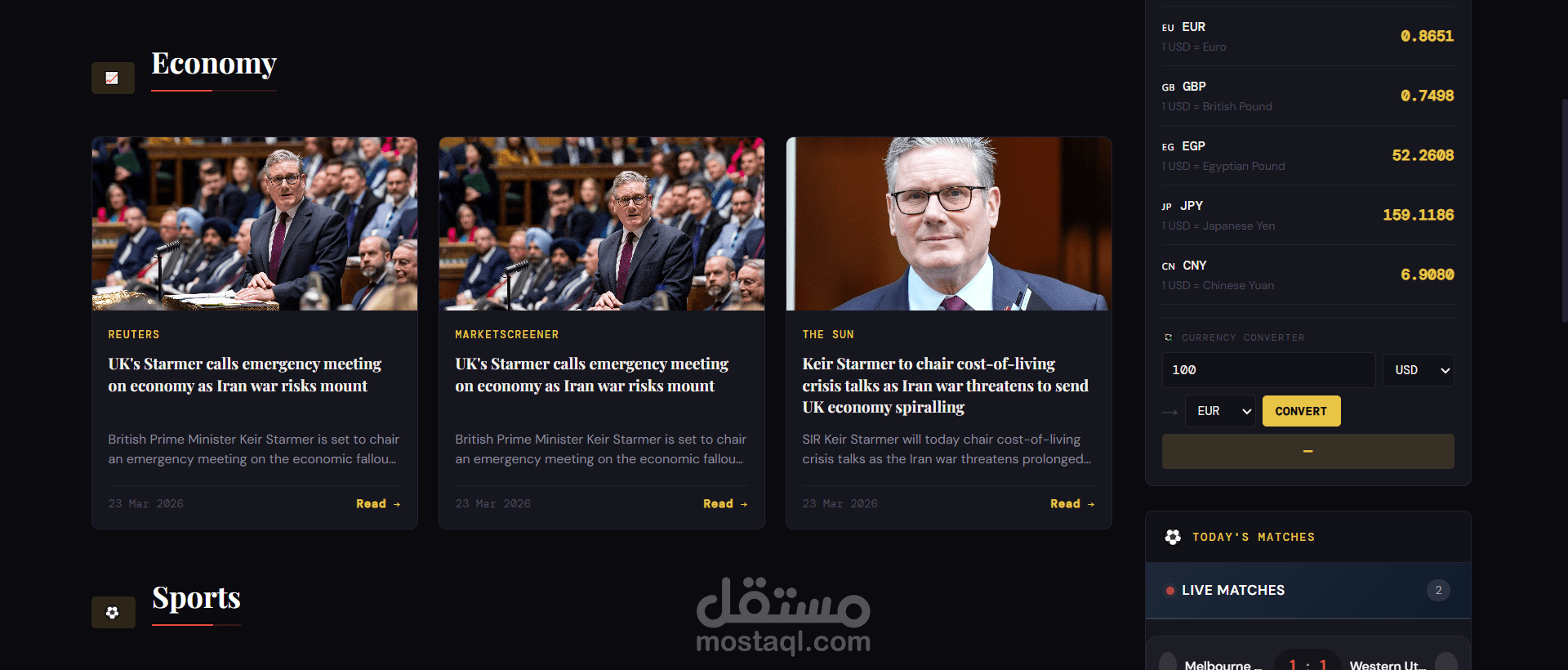Click the Sports section soccer ball icon
The width and height of the screenshot is (1568, 670).
coord(113,613)
